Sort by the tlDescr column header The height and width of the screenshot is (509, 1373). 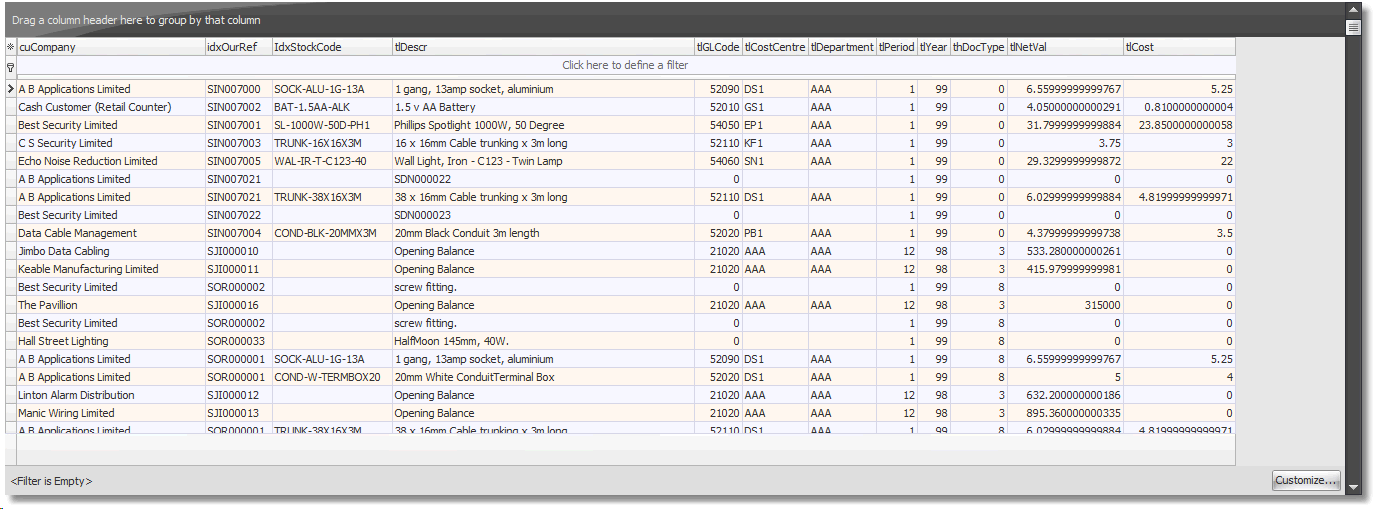(544, 47)
